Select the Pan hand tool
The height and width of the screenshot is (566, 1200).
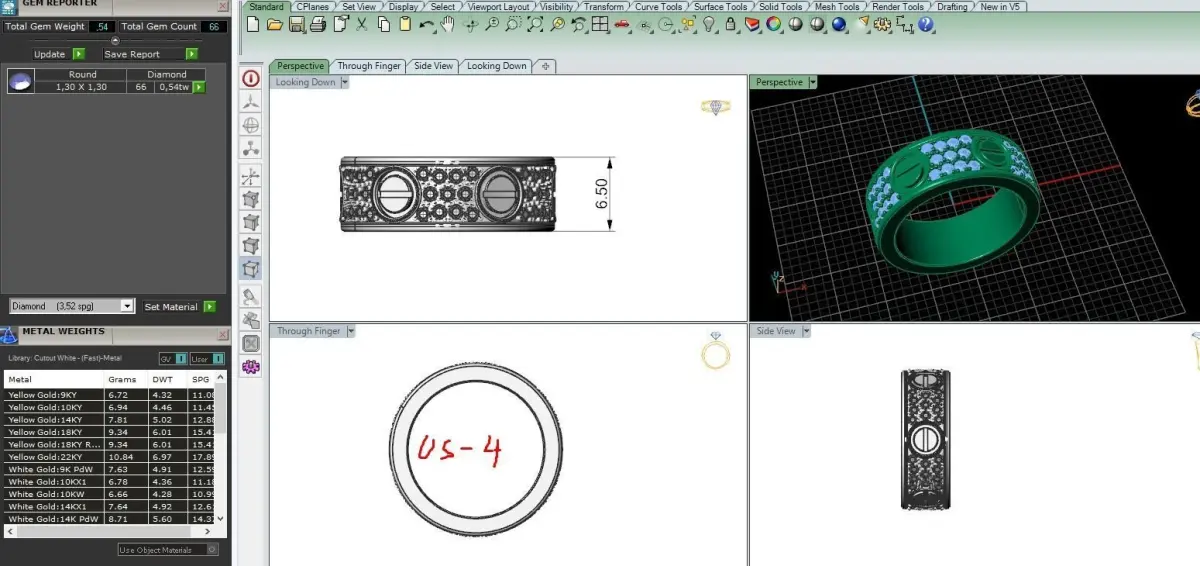(x=448, y=24)
